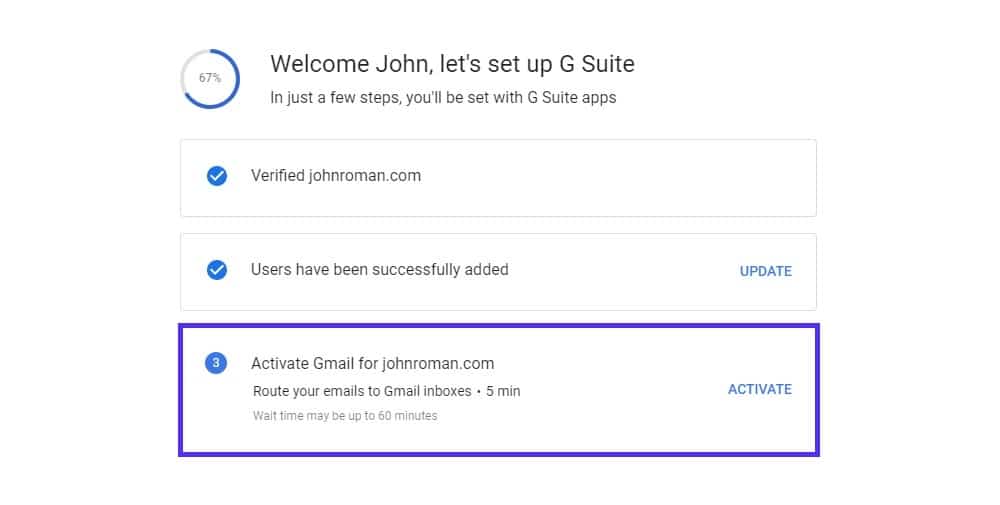
Task: Click the 67% text inside the ring
Action: coord(210,78)
